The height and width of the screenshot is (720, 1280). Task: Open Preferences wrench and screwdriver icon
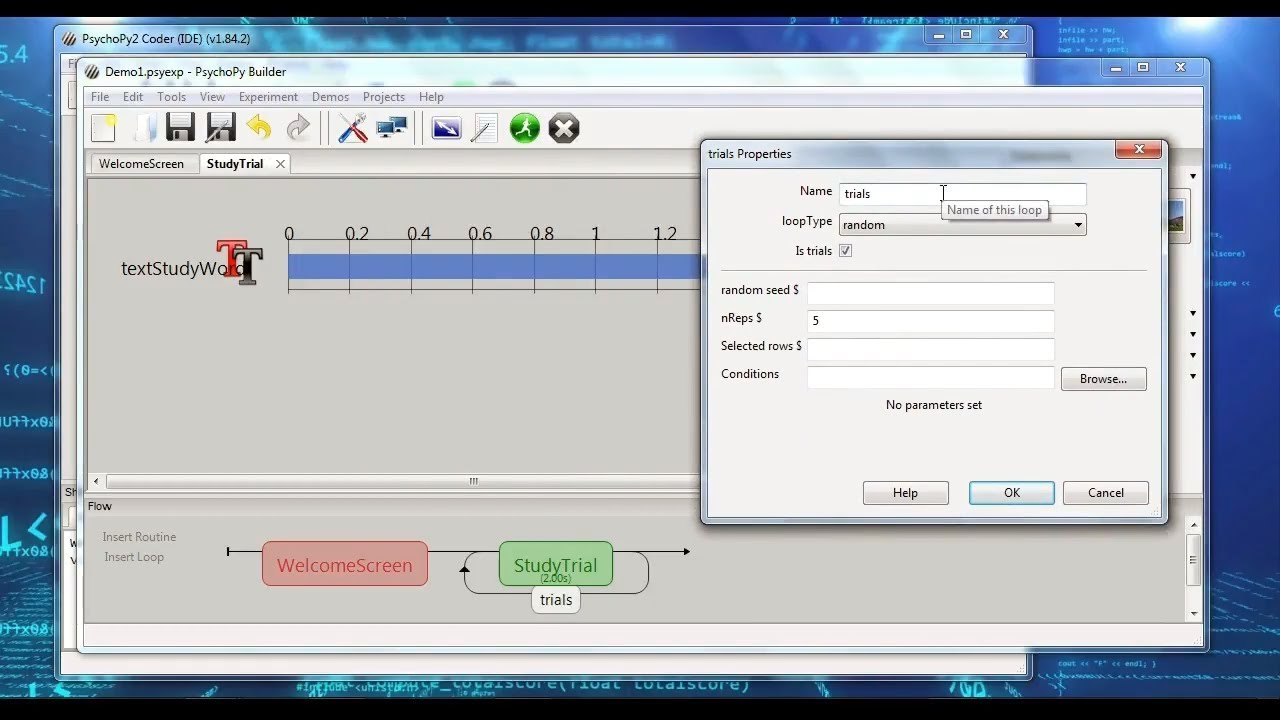(352, 128)
